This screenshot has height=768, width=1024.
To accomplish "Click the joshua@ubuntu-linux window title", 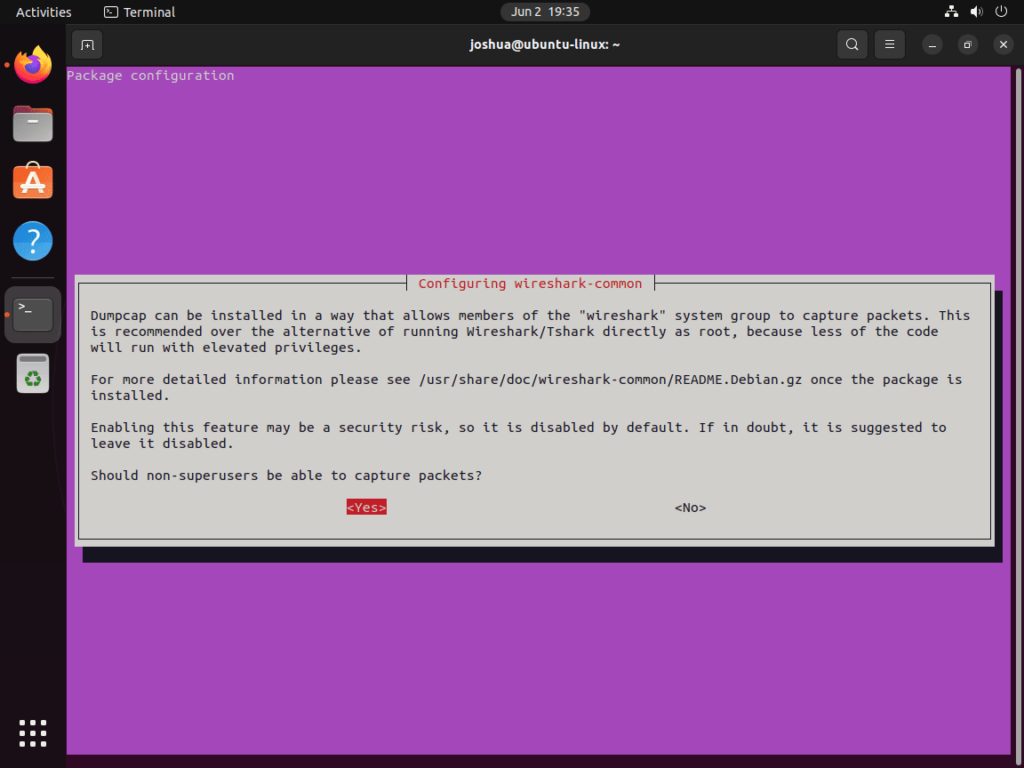I will (545, 44).
